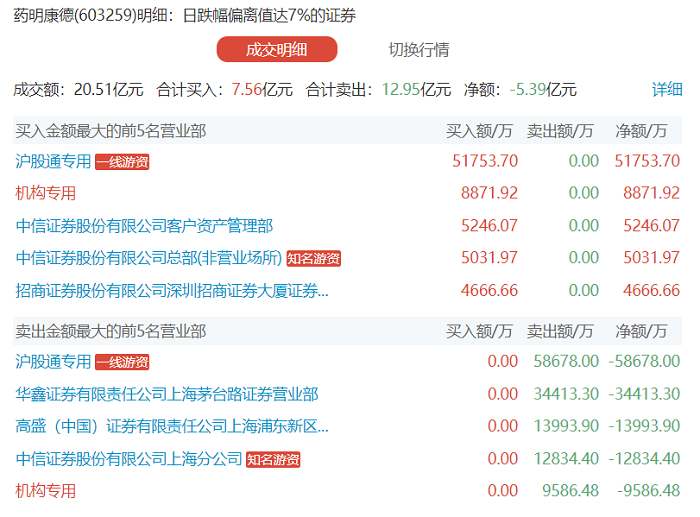
Task: Click net value -12834.40
Action: (644, 459)
